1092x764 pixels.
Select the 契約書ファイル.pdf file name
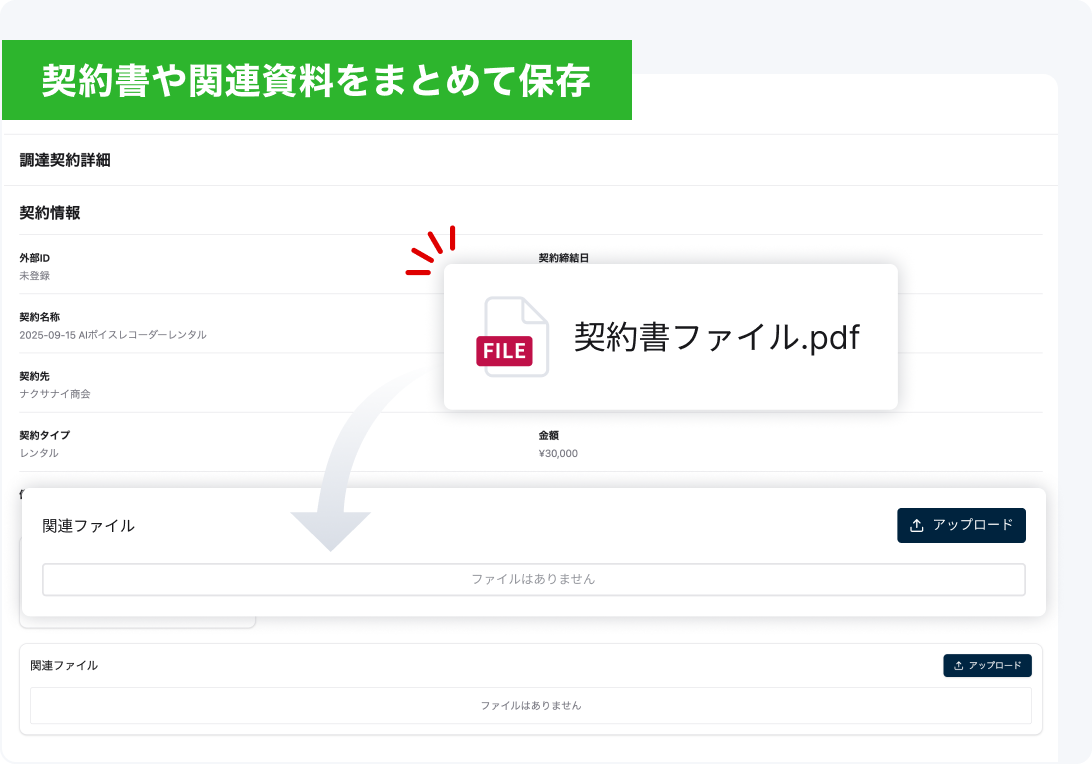coord(716,337)
